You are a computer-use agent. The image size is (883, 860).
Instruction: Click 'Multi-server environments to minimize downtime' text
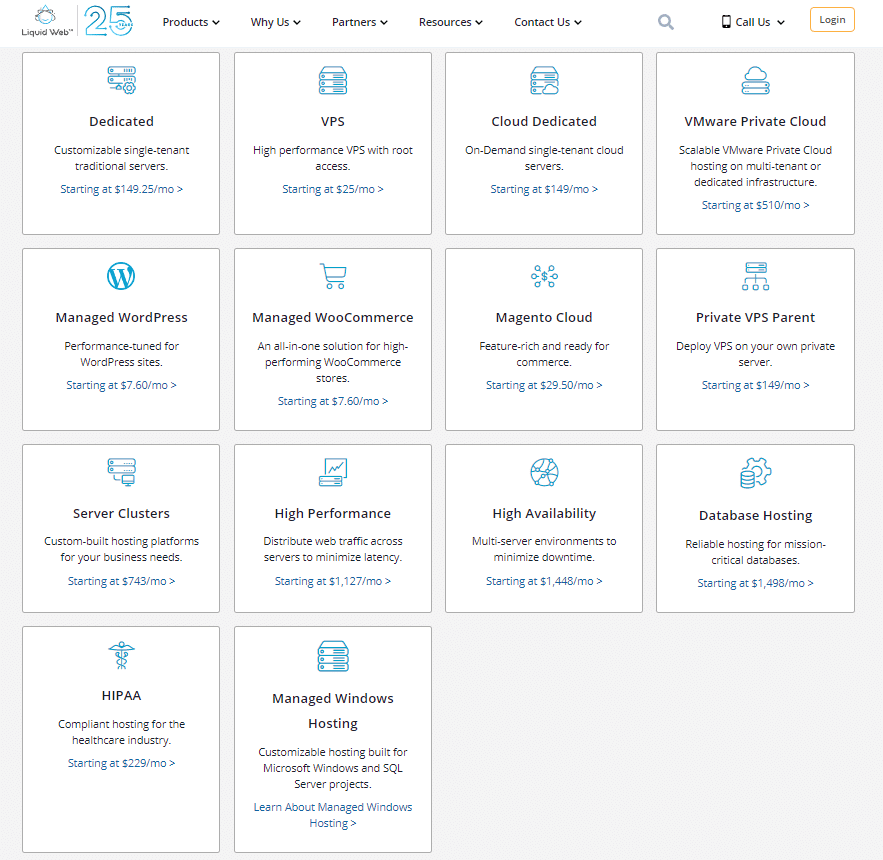pos(544,549)
